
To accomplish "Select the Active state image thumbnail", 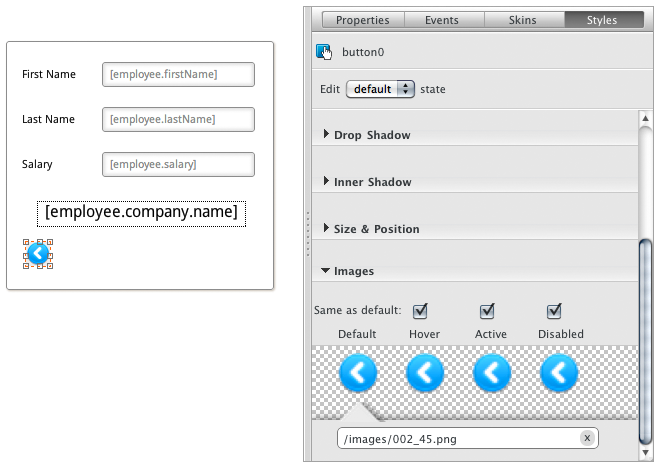I will [x=492, y=373].
